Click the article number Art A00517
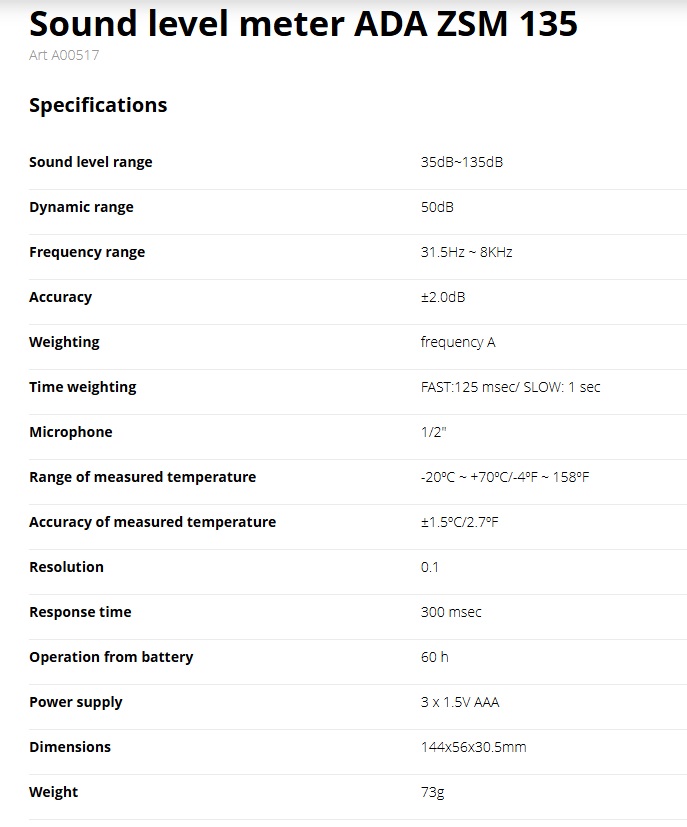Screen dimensions: 687x827 pos(64,55)
